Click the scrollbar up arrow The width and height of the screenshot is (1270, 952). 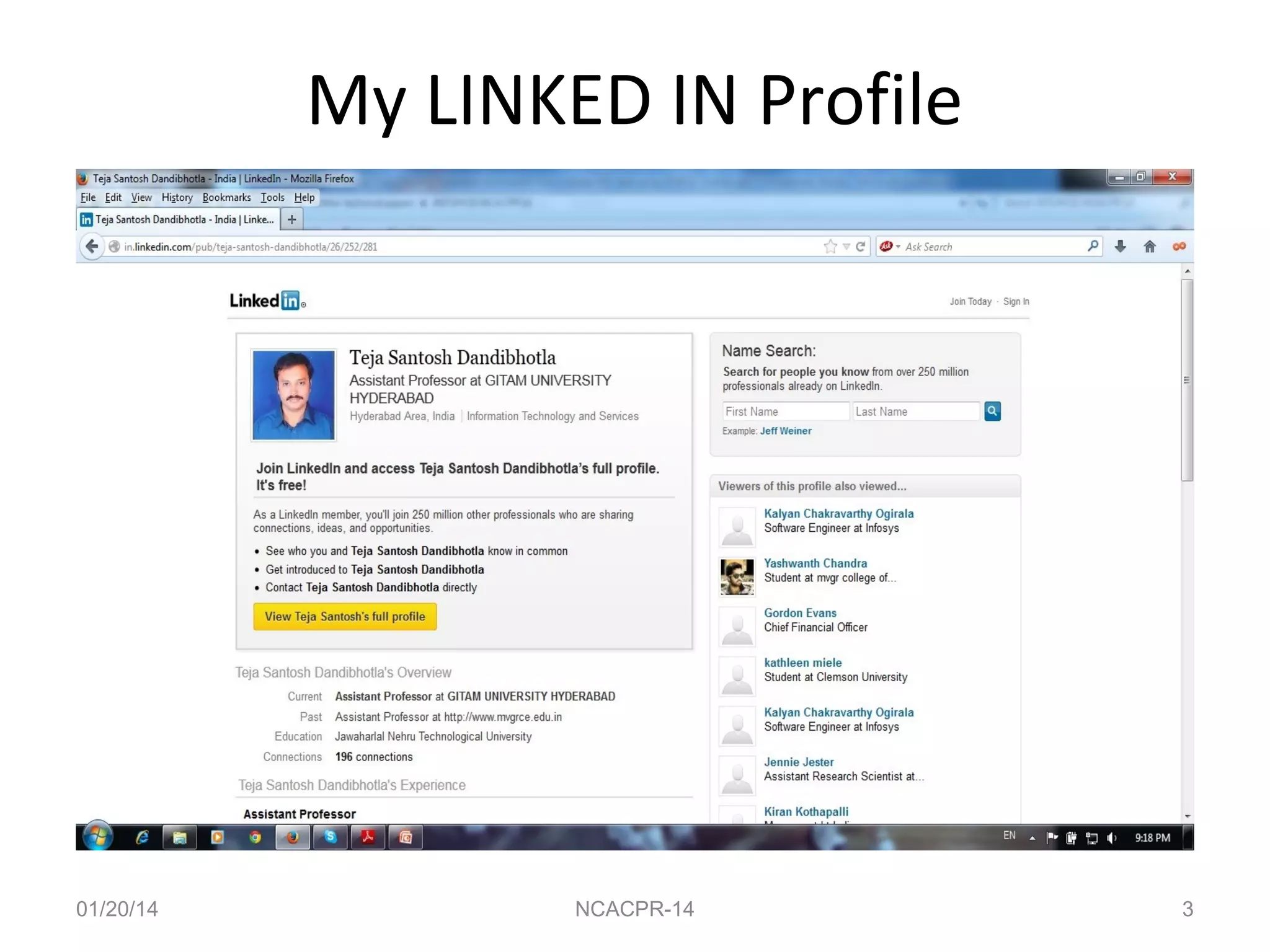[x=1187, y=271]
